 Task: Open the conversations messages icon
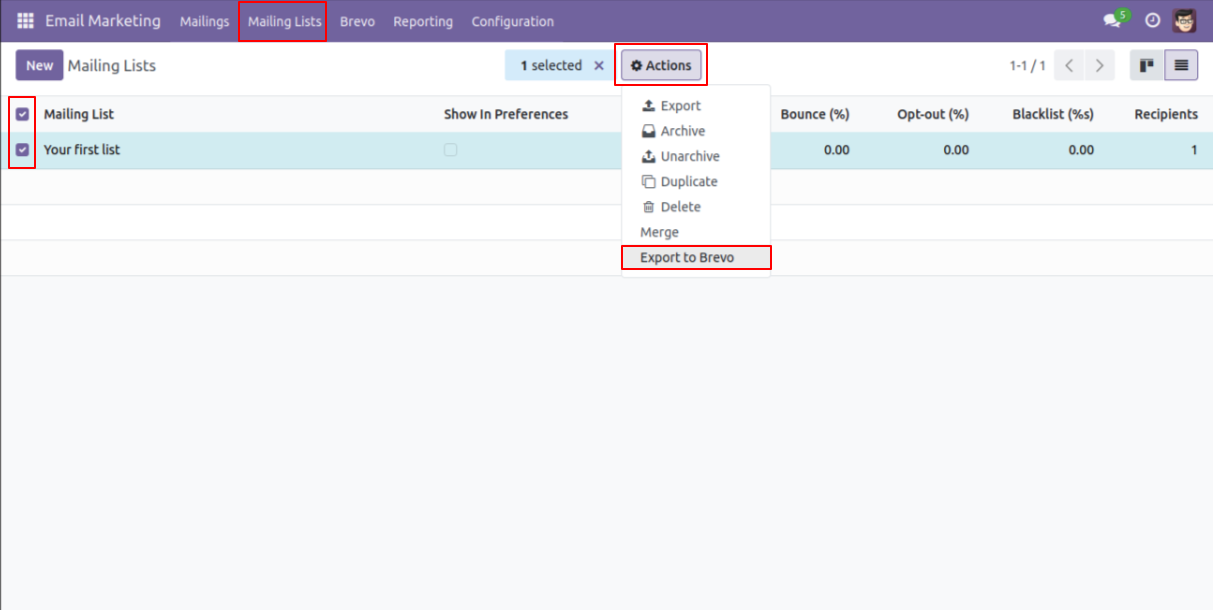[x=1112, y=21]
